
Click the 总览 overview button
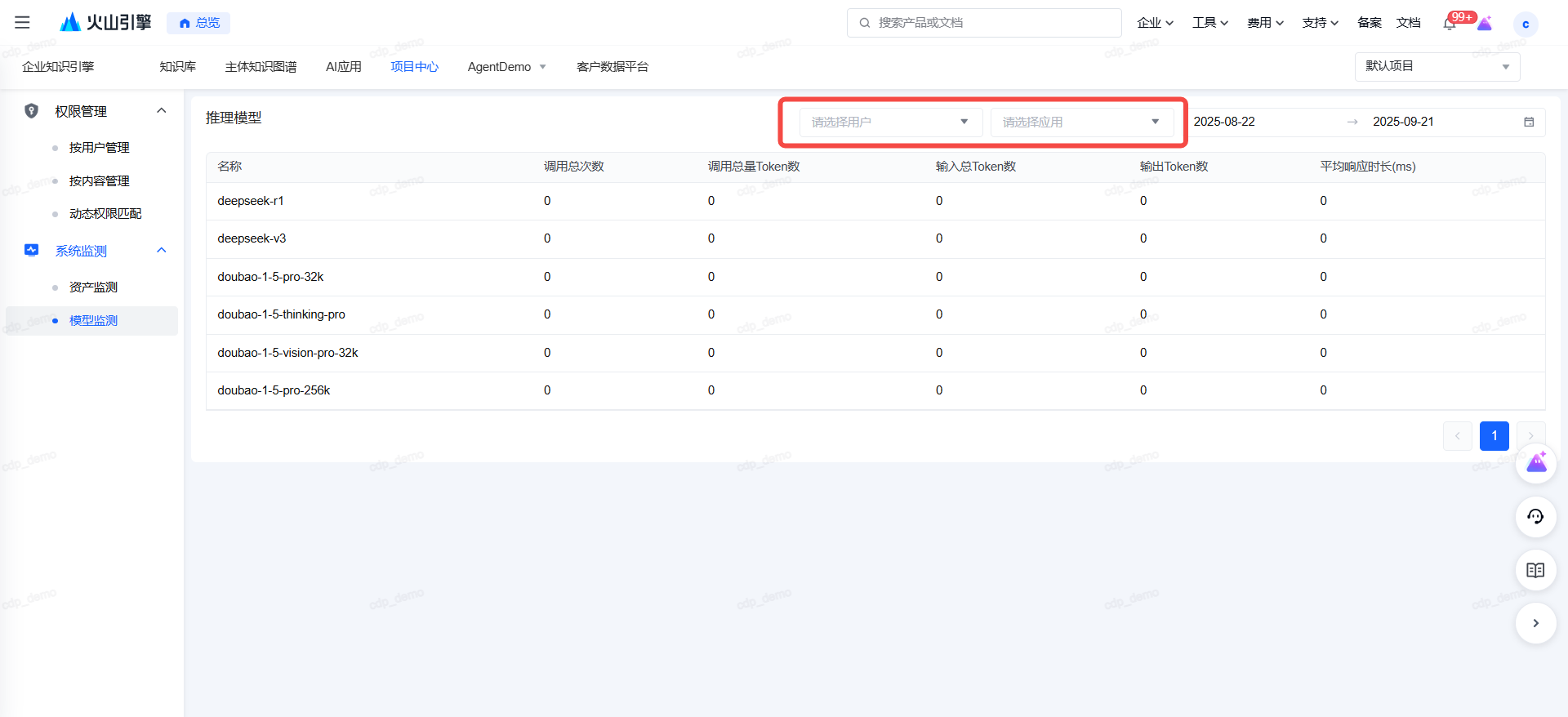198,23
